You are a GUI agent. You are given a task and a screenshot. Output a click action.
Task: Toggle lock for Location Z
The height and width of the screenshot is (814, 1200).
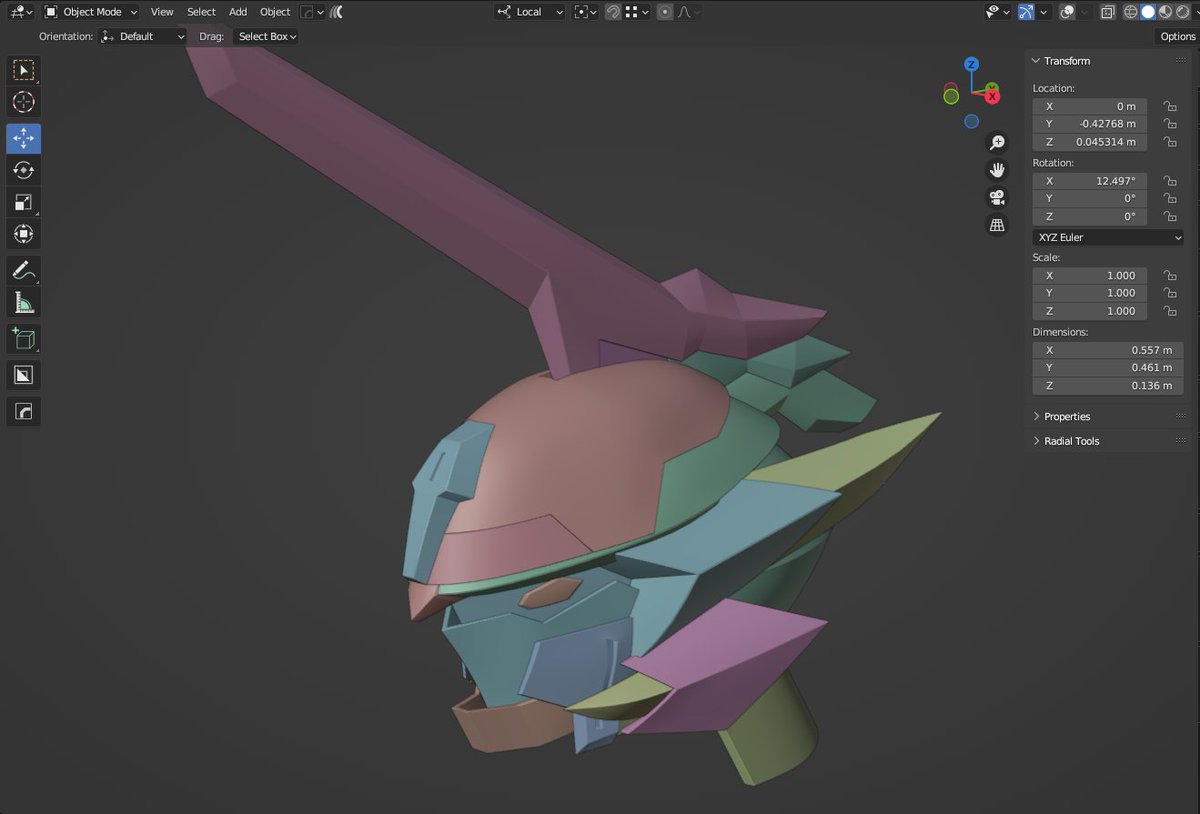pyautogui.click(x=1168, y=142)
